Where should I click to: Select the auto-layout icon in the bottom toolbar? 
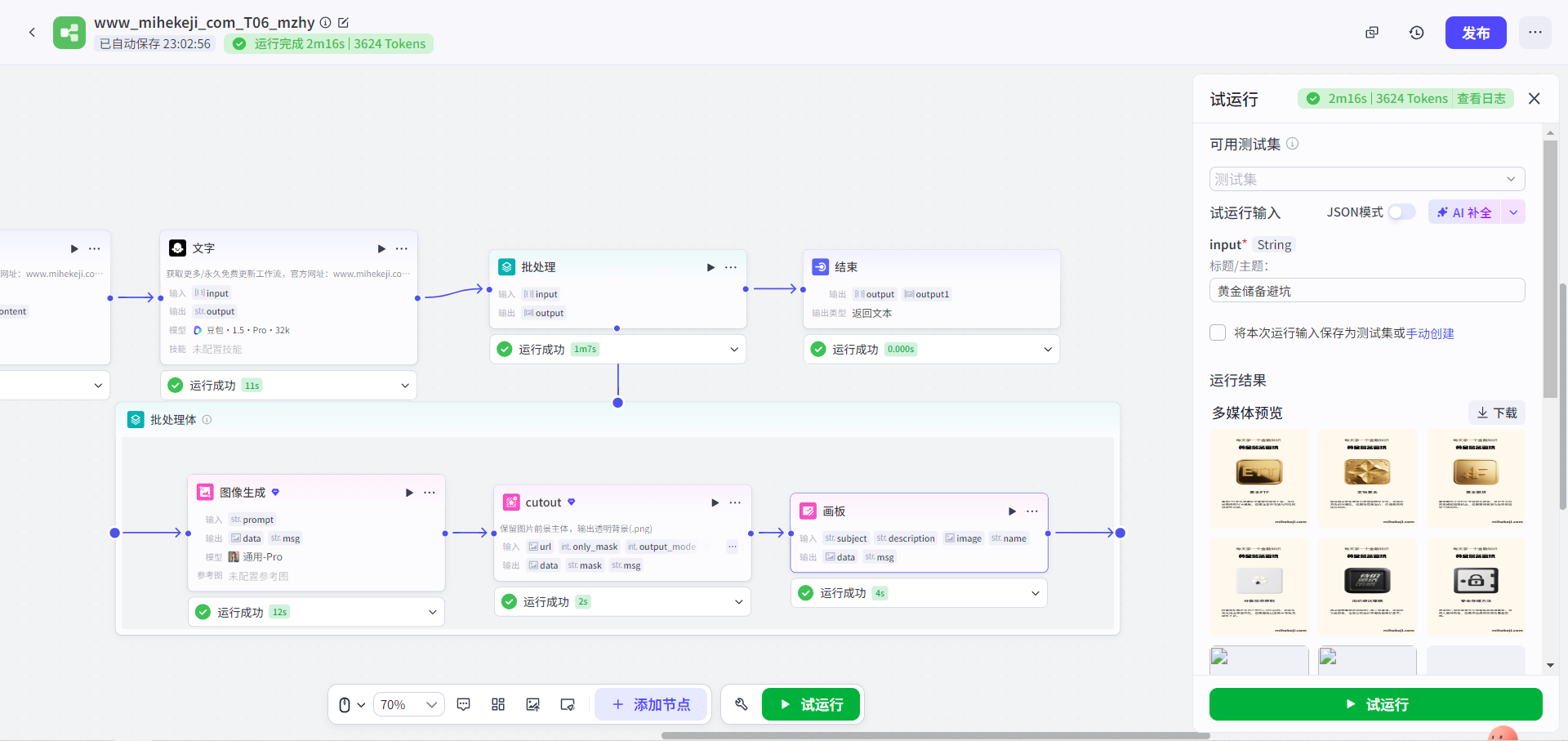coord(498,704)
